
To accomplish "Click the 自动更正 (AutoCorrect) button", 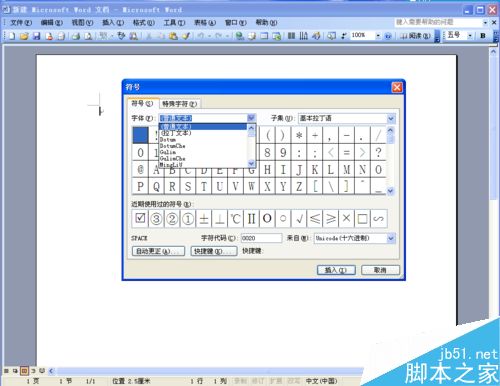I will click(x=158, y=251).
